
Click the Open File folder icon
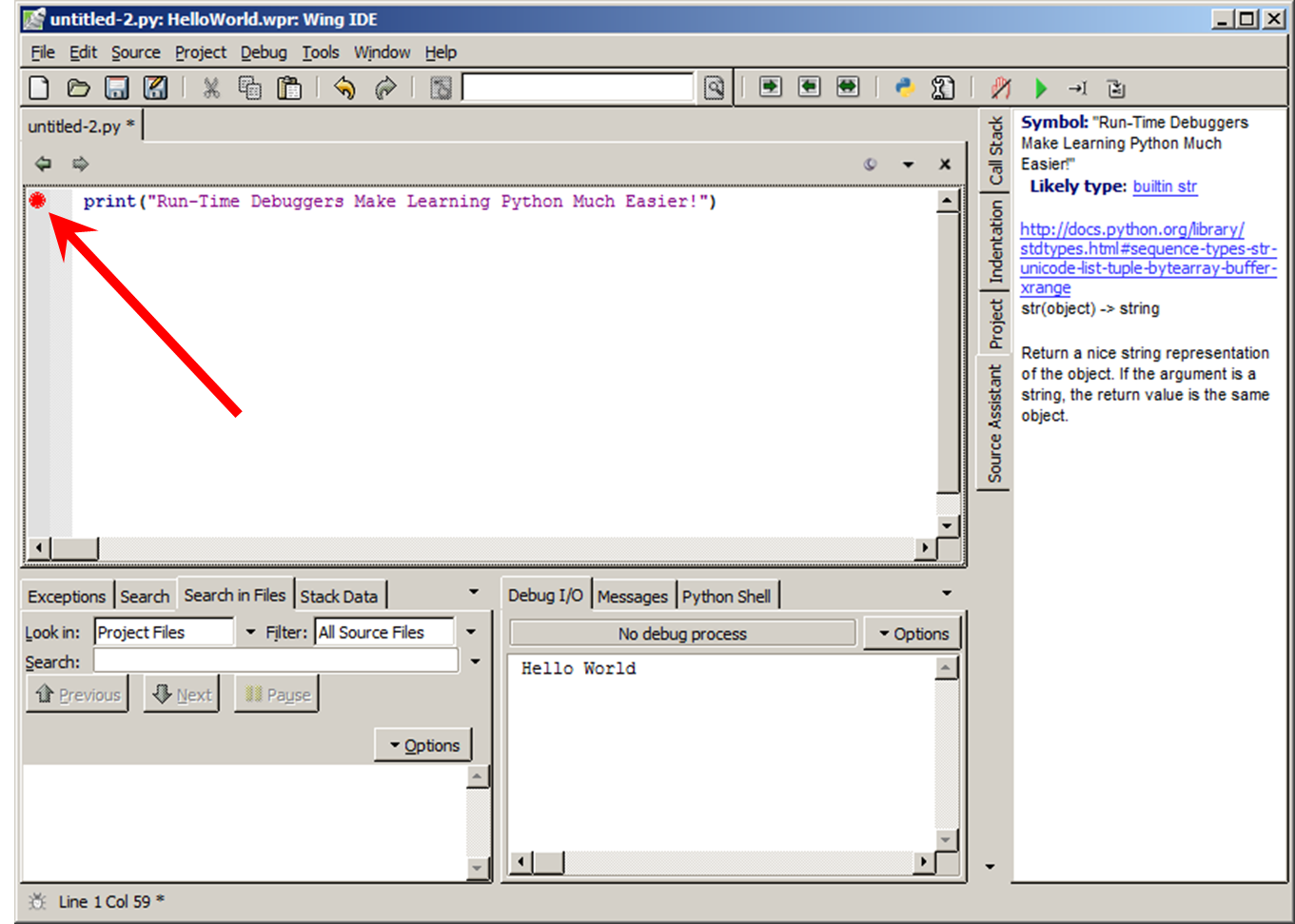(78, 88)
